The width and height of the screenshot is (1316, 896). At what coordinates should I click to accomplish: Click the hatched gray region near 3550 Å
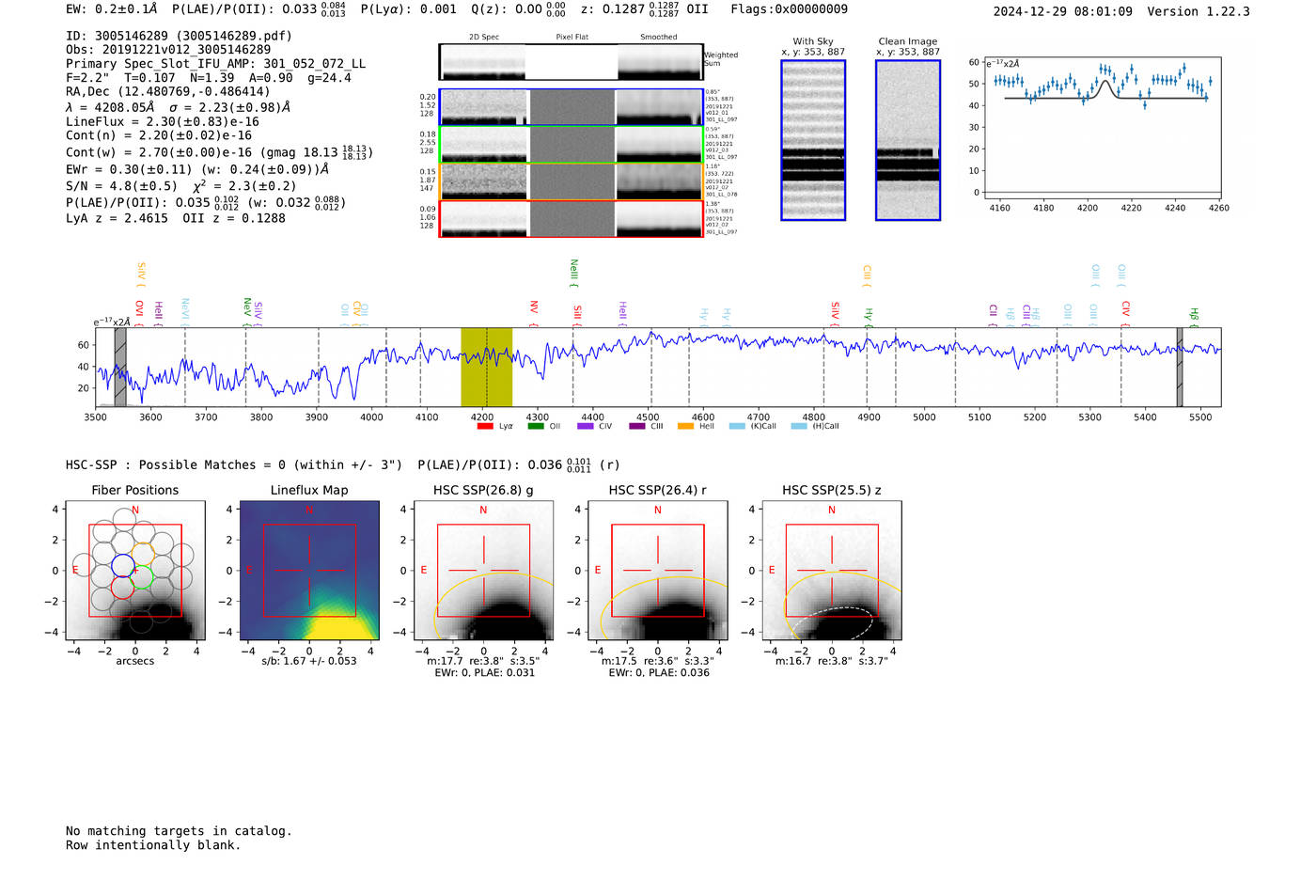120,367
